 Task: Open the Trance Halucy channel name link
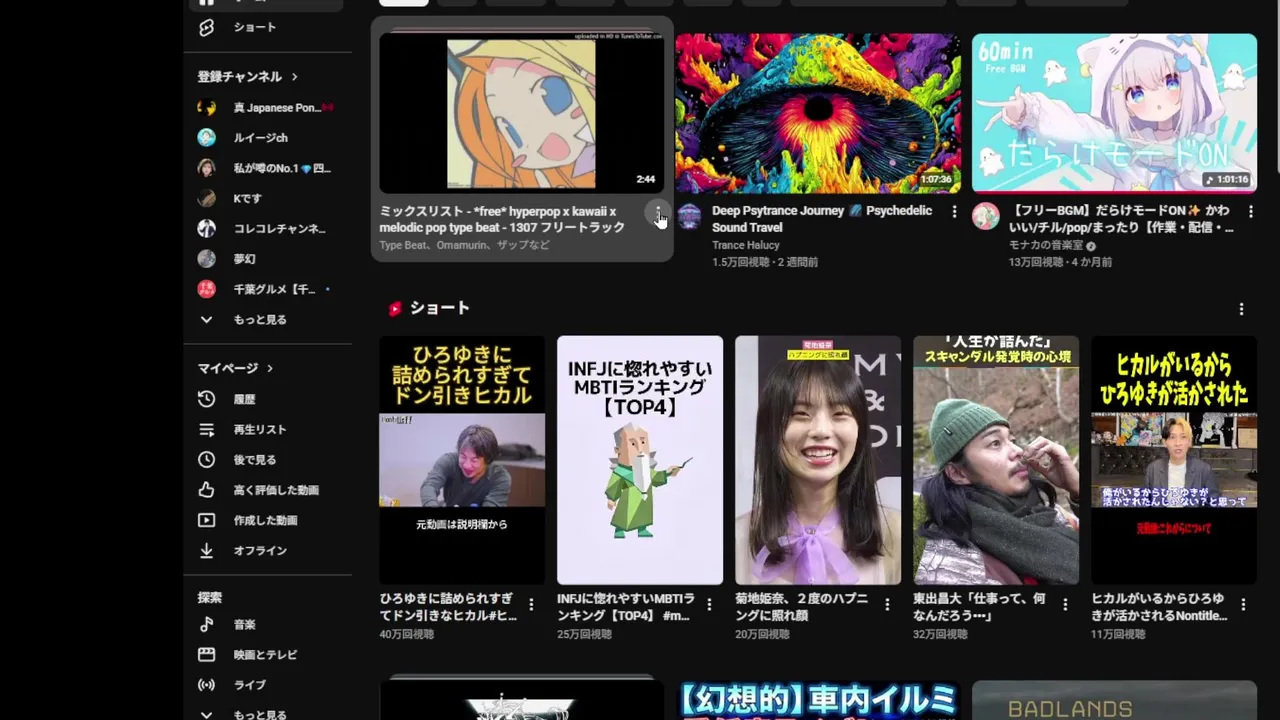(745, 245)
